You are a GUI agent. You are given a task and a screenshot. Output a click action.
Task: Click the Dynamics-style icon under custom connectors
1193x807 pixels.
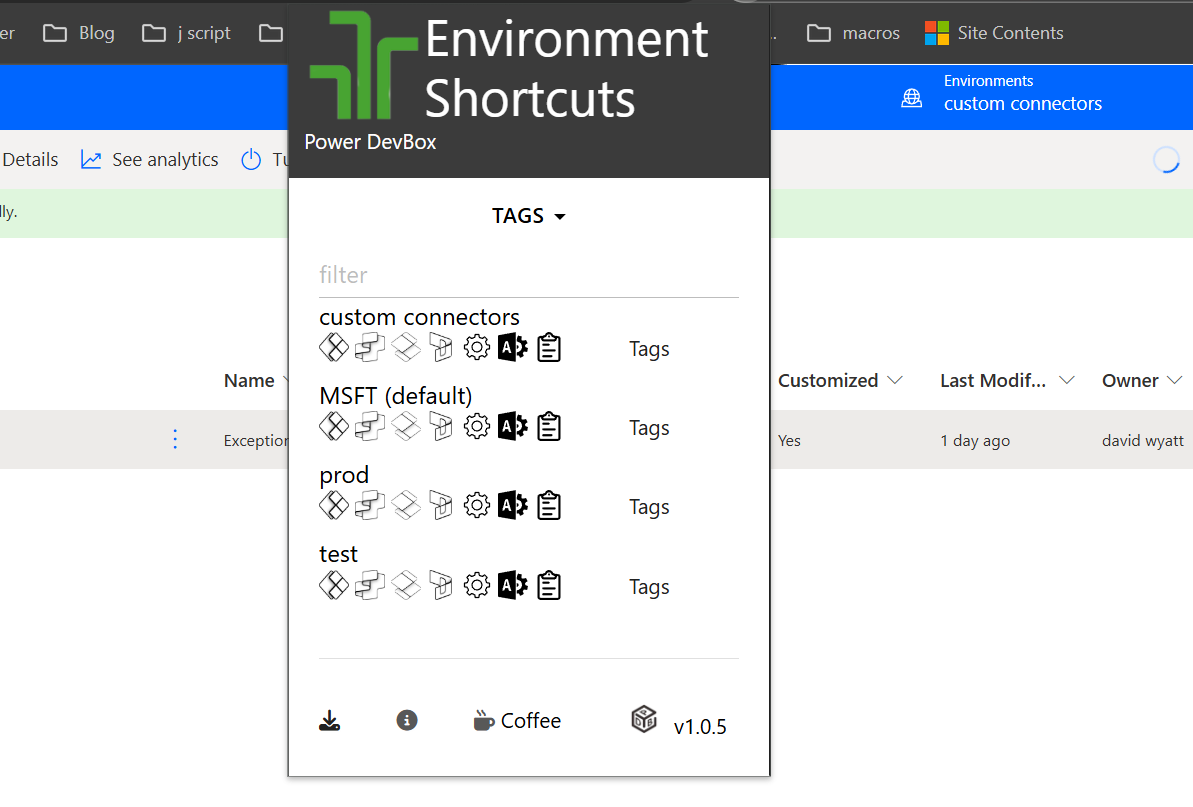(x=441, y=348)
